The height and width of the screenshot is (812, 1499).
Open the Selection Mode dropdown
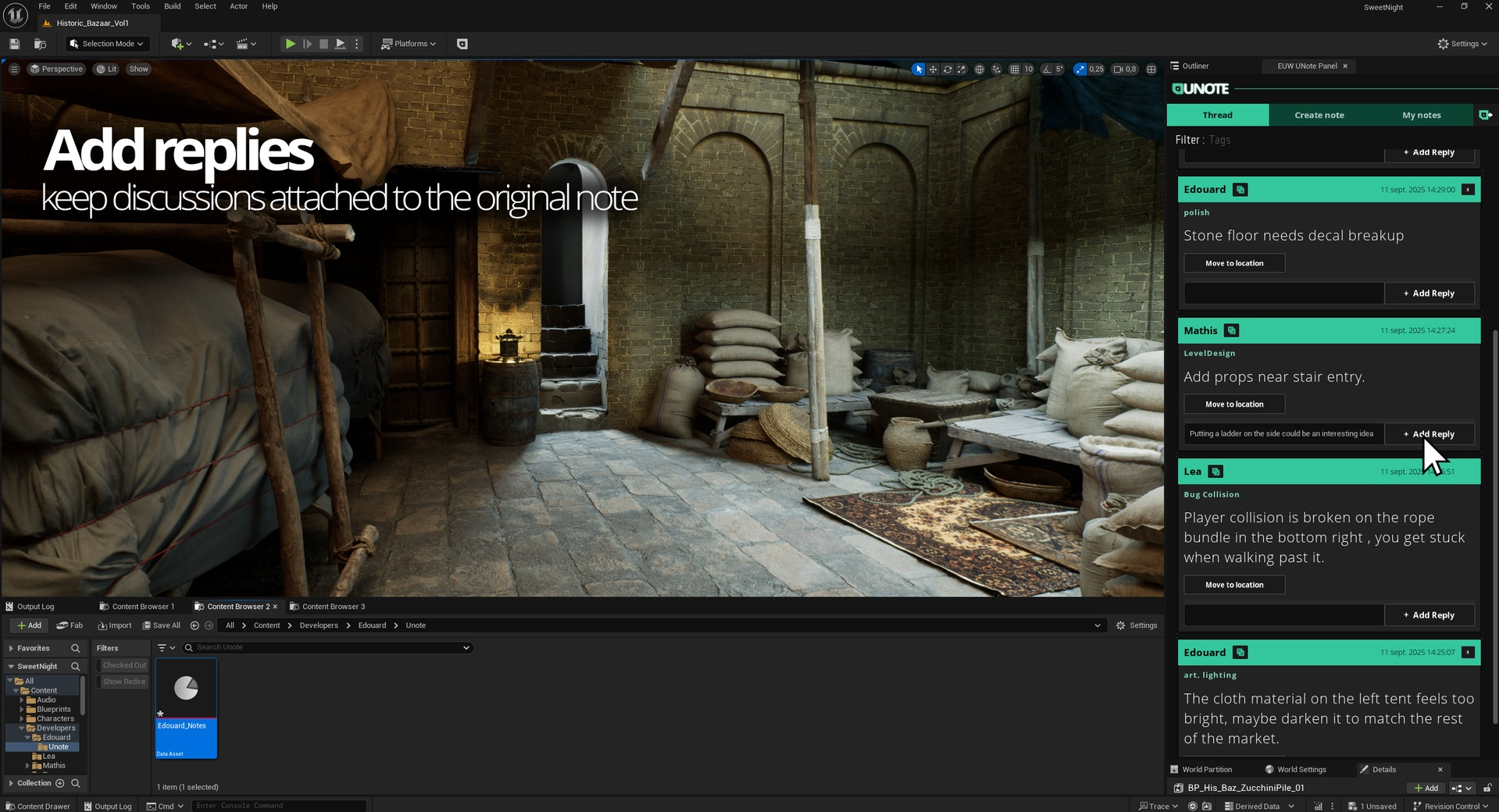coord(107,44)
